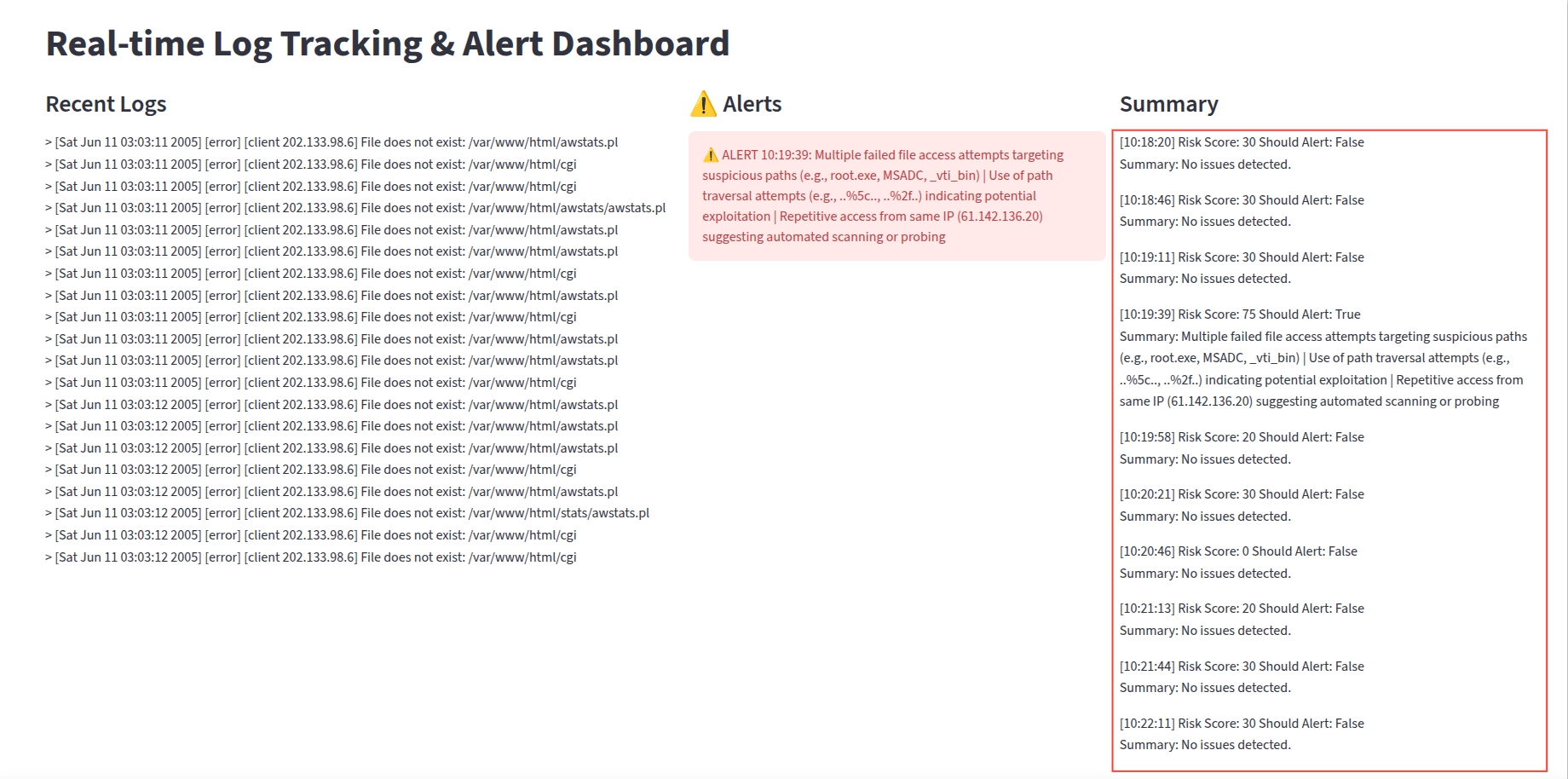Screen dimensions: 1568x779
Task: Open the red ALERT 10:19:39 message box
Action: (x=896, y=196)
